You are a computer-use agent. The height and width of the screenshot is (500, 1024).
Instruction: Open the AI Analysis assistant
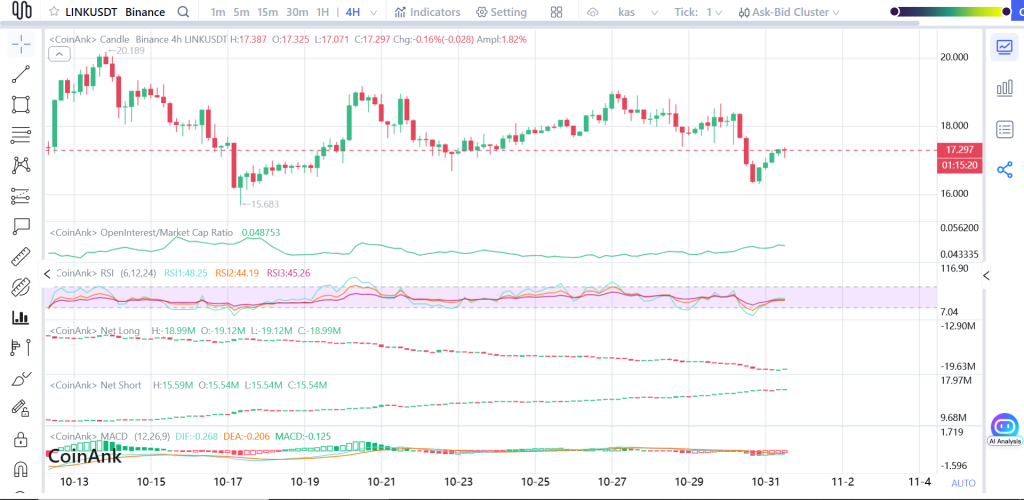coord(1004,428)
